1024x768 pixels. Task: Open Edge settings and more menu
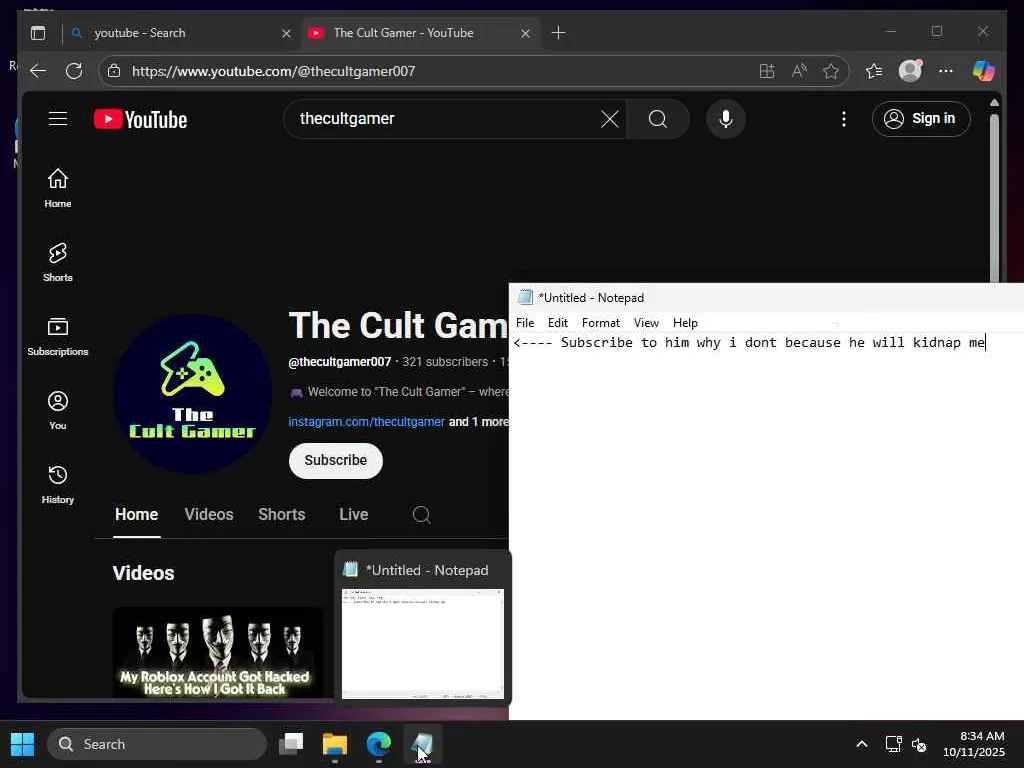coord(946,71)
